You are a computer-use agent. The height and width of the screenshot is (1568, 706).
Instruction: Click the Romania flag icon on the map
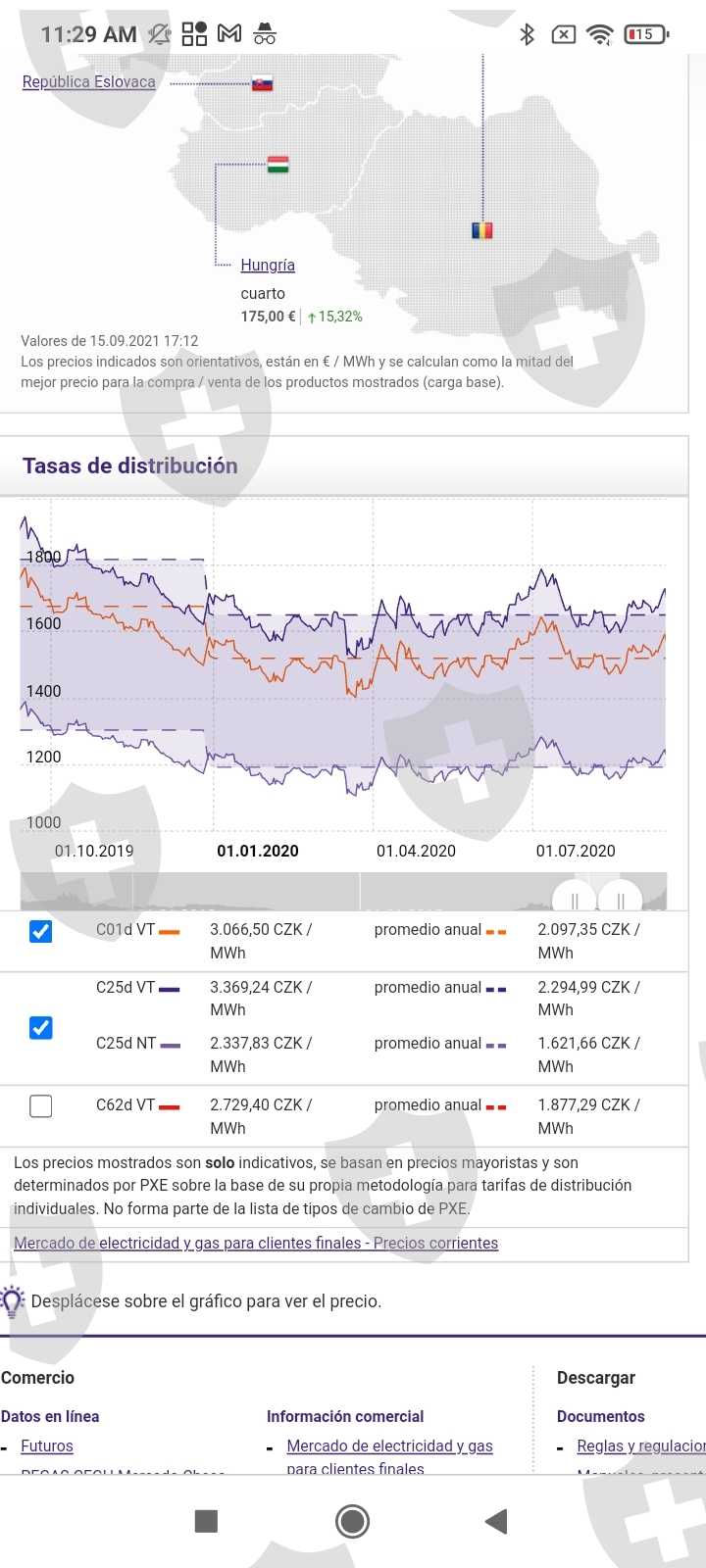coord(481,230)
